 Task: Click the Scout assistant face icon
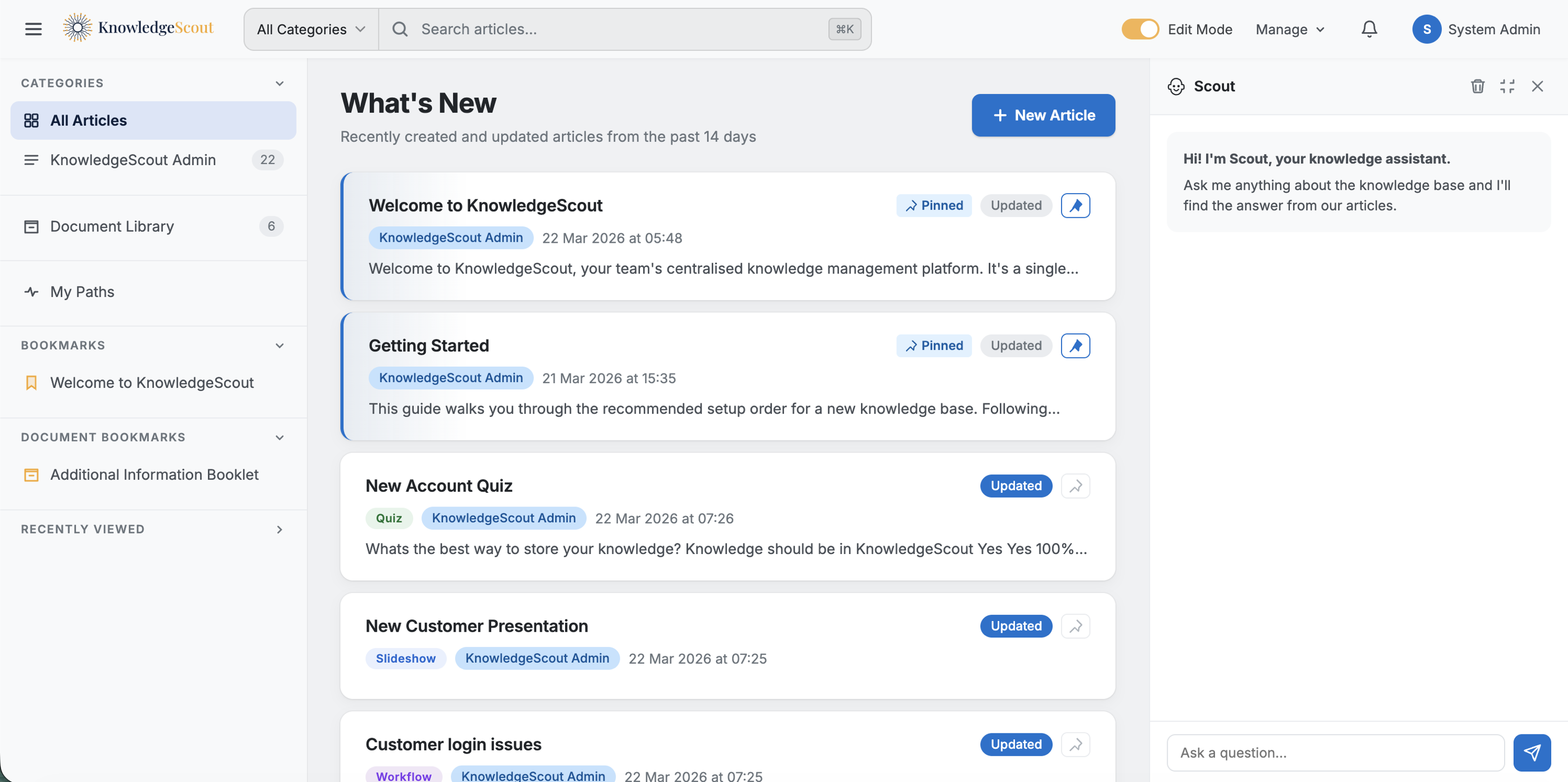(1176, 87)
